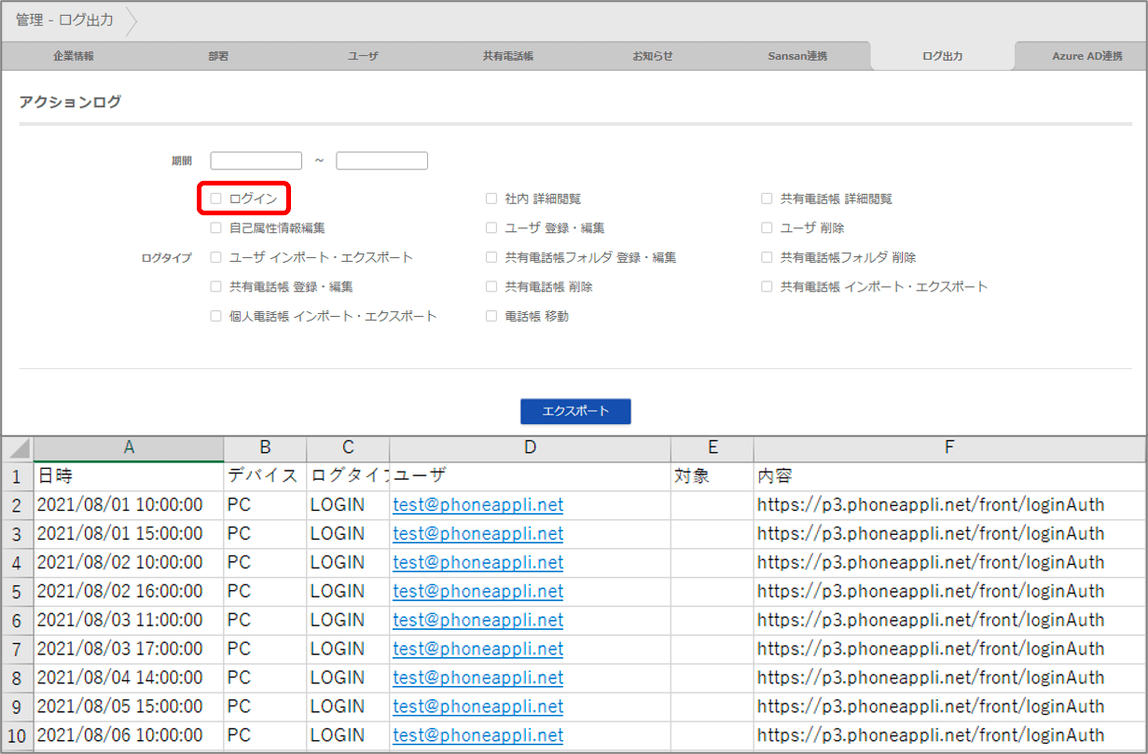This screenshot has width=1148, height=754.
Task: Select row 5 header
Action: pyautogui.click(x=17, y=591)
